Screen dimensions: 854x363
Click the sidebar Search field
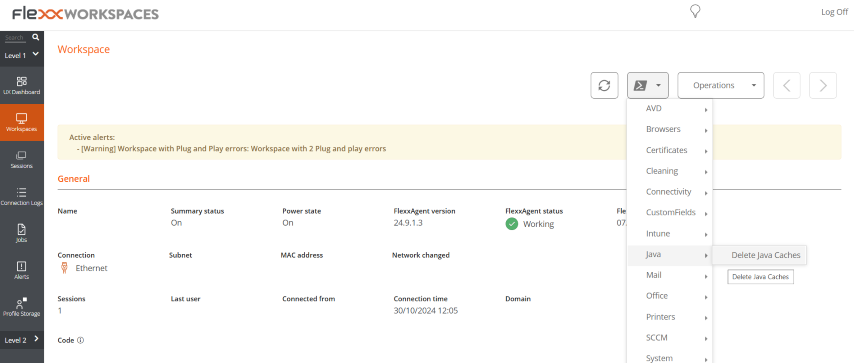coord(15,38)
